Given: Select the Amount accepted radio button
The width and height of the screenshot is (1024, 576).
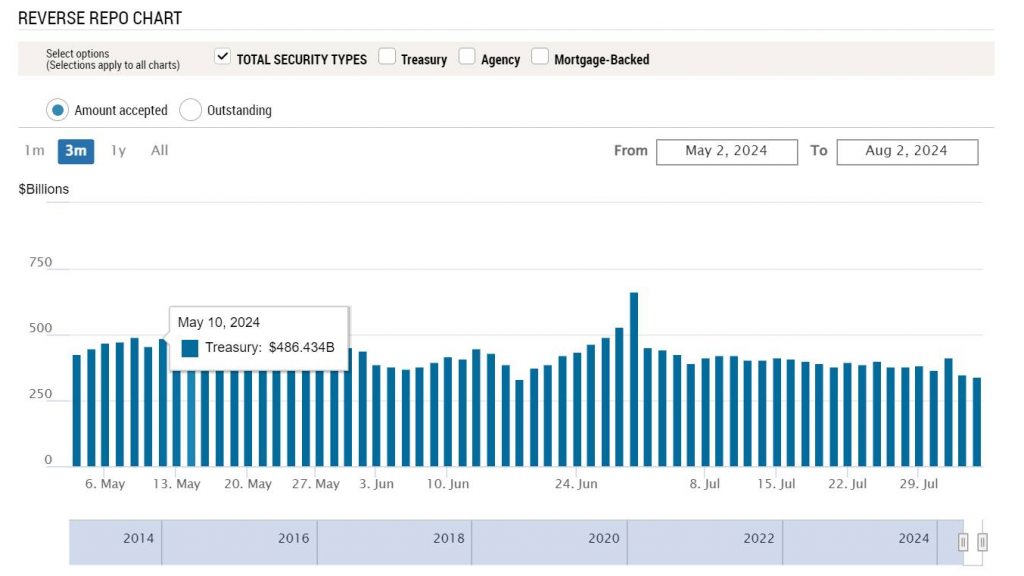Looking at the screenshot, I should 58,110.
